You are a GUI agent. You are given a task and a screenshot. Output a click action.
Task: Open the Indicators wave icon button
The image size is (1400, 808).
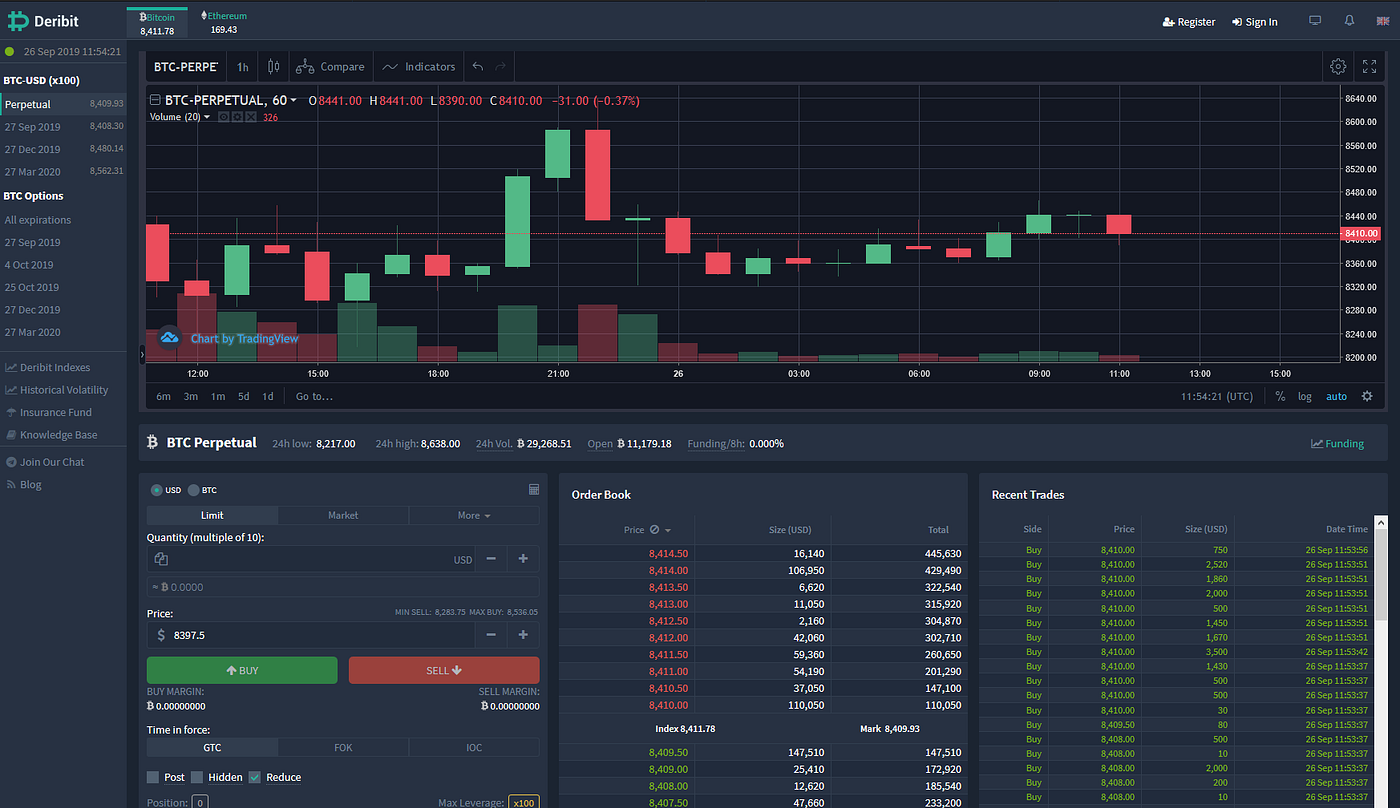390,67
